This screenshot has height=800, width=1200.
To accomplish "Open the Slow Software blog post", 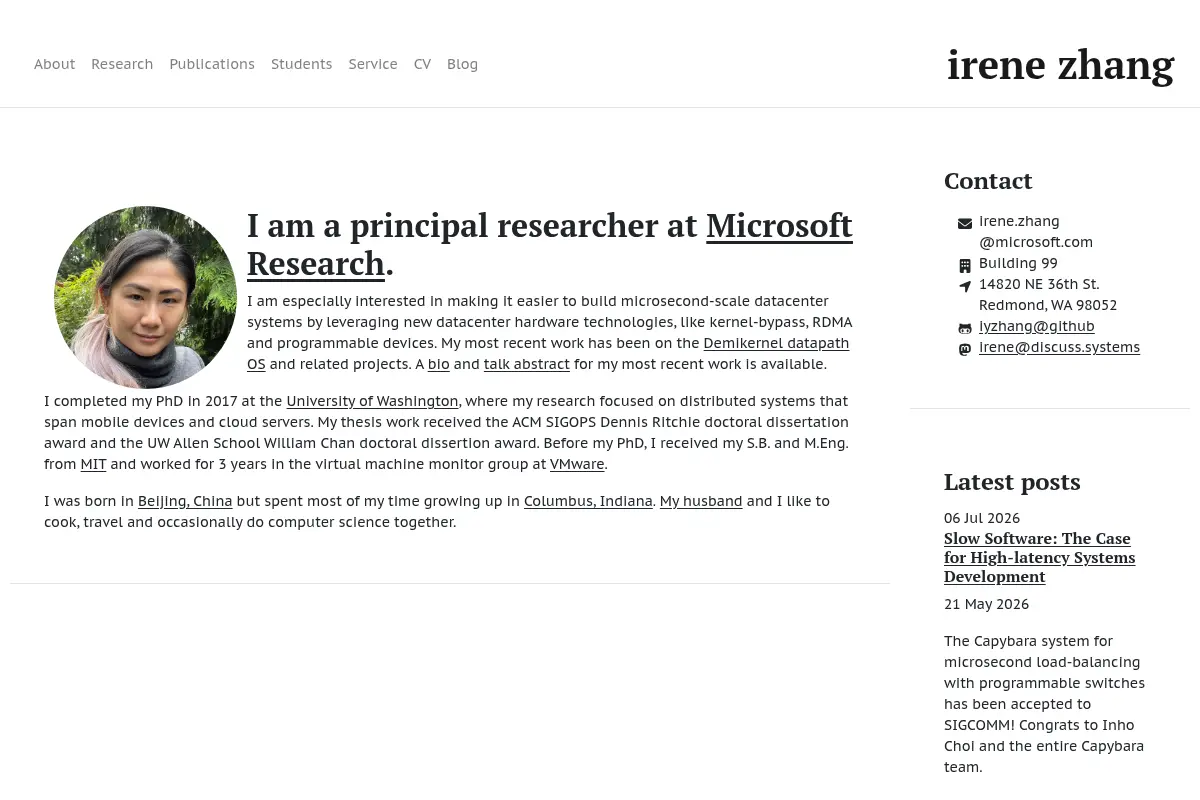I will 1040,557.
